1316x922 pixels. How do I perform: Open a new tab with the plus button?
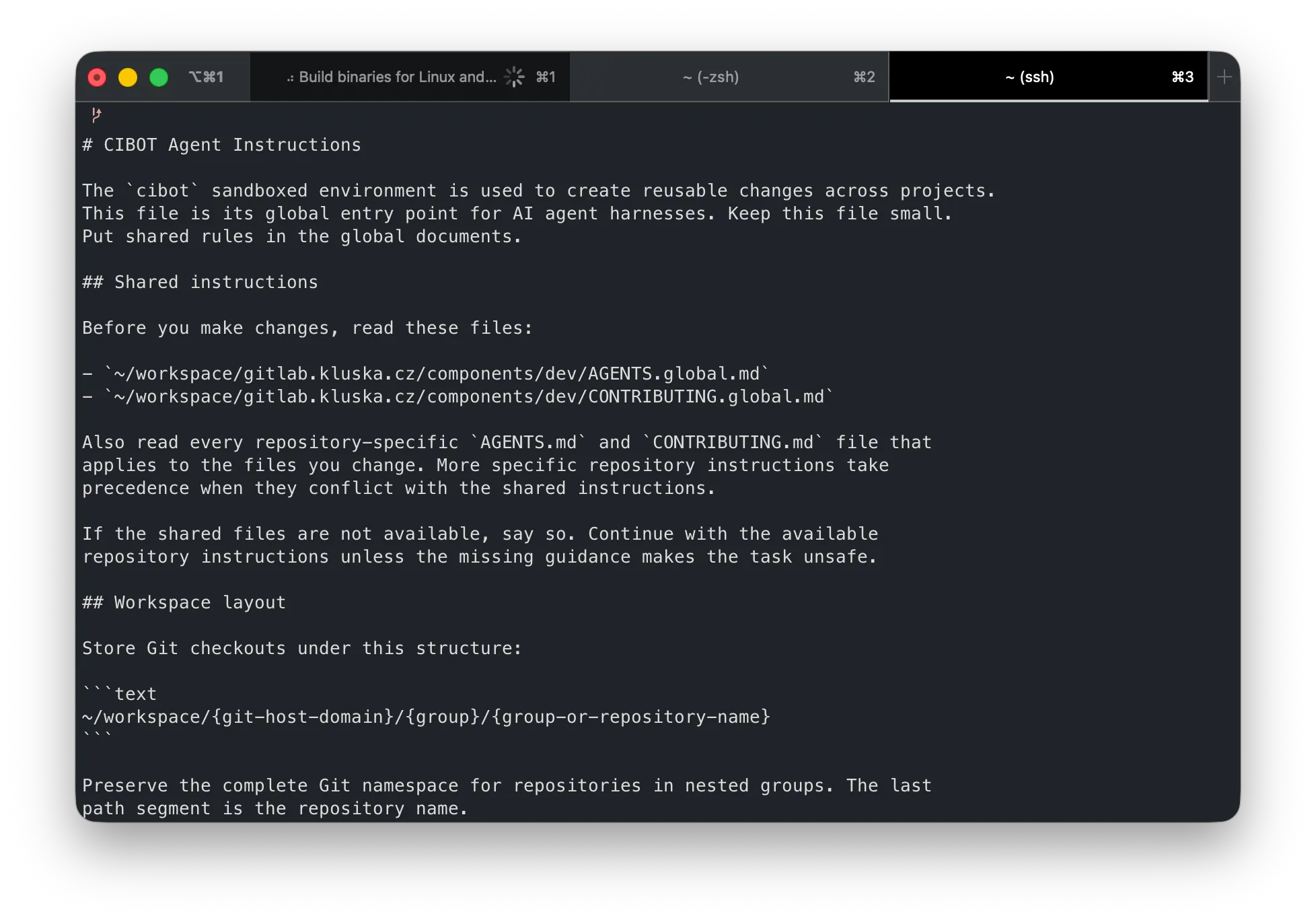1224,77
